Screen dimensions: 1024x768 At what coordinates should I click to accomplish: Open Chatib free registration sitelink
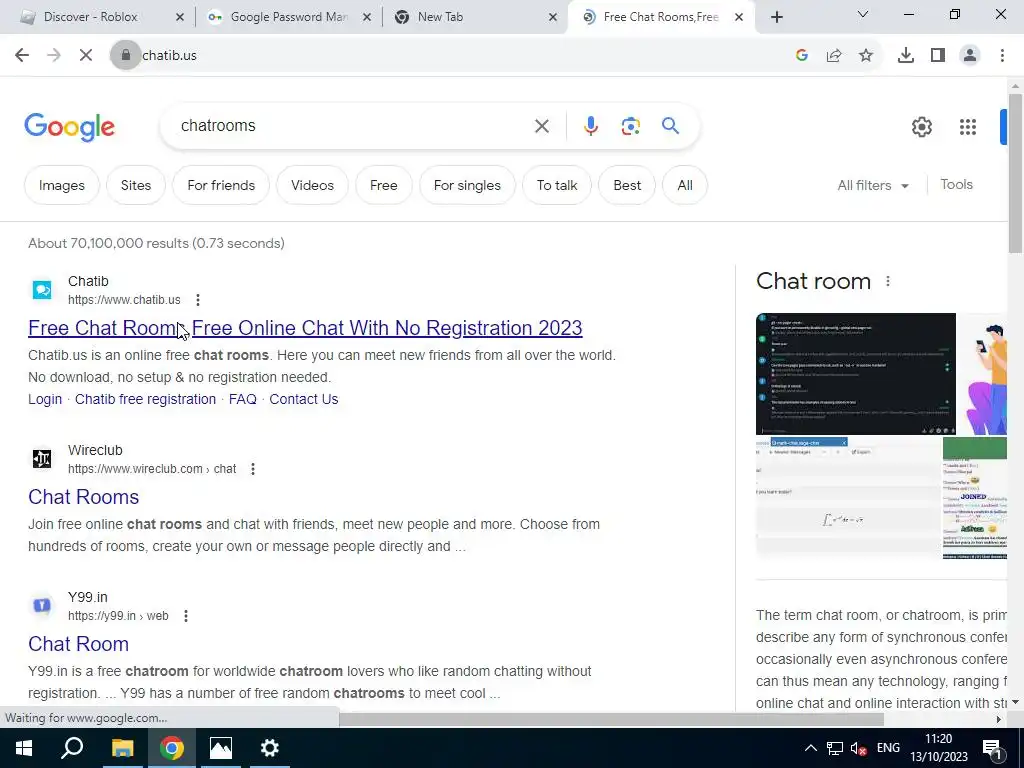(145, 399)
